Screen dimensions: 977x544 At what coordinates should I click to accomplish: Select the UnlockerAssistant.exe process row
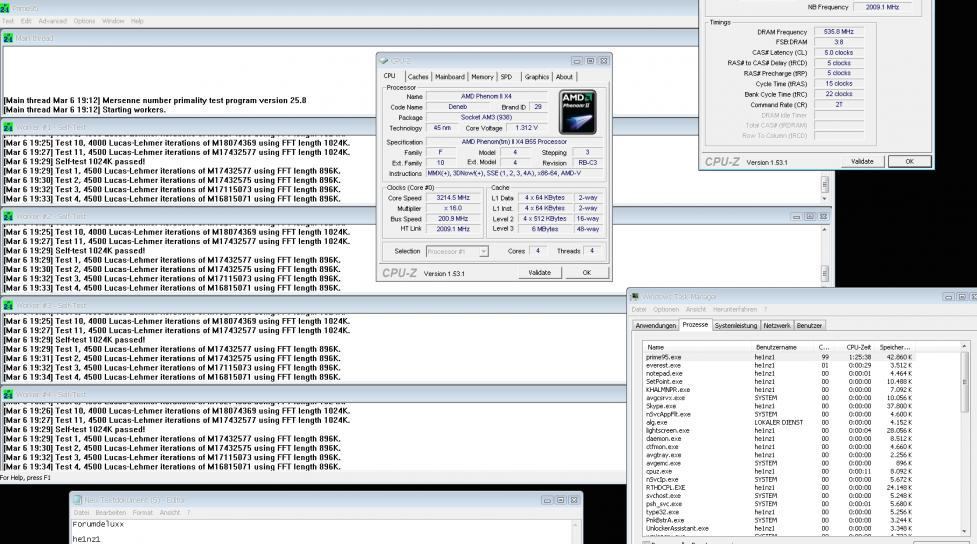pos(779,528)
